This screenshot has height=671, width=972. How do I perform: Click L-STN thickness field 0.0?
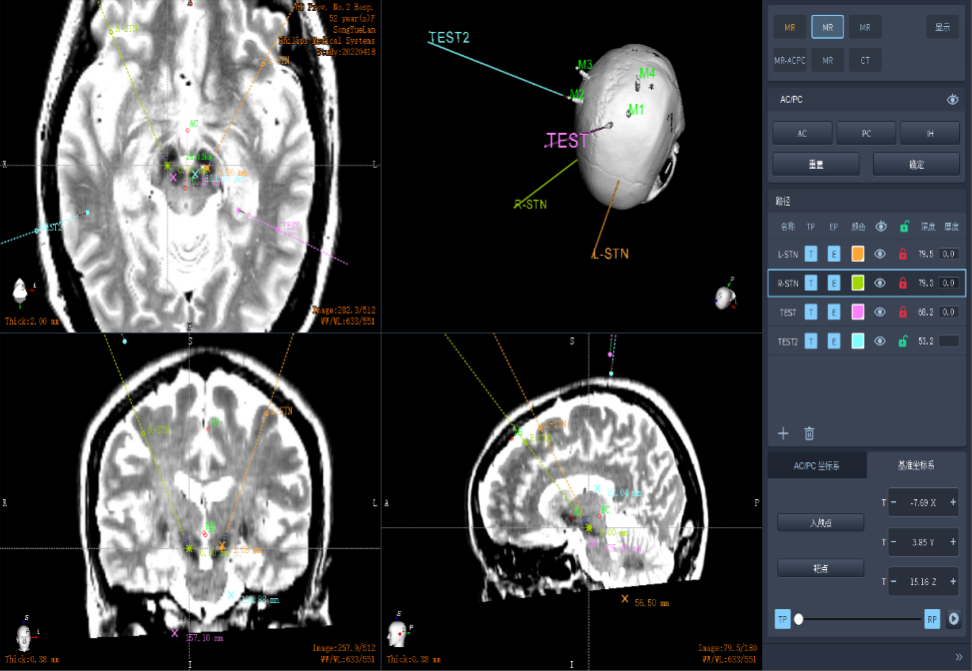948,254
